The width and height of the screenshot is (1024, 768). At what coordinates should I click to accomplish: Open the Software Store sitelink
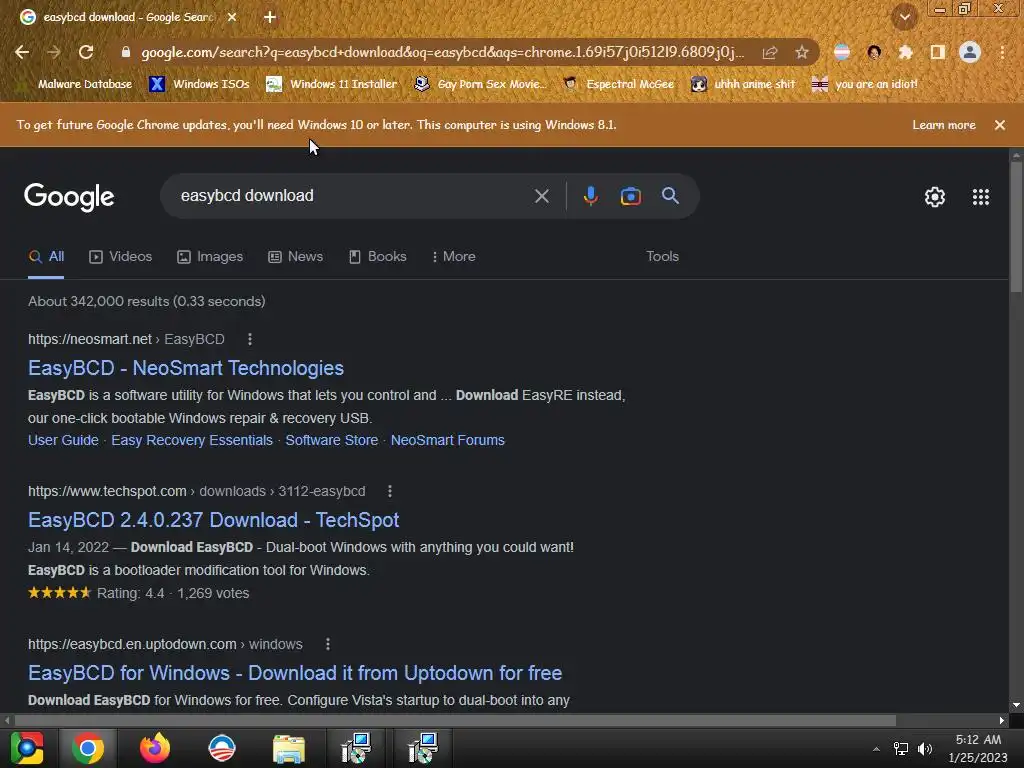(332, 440)
